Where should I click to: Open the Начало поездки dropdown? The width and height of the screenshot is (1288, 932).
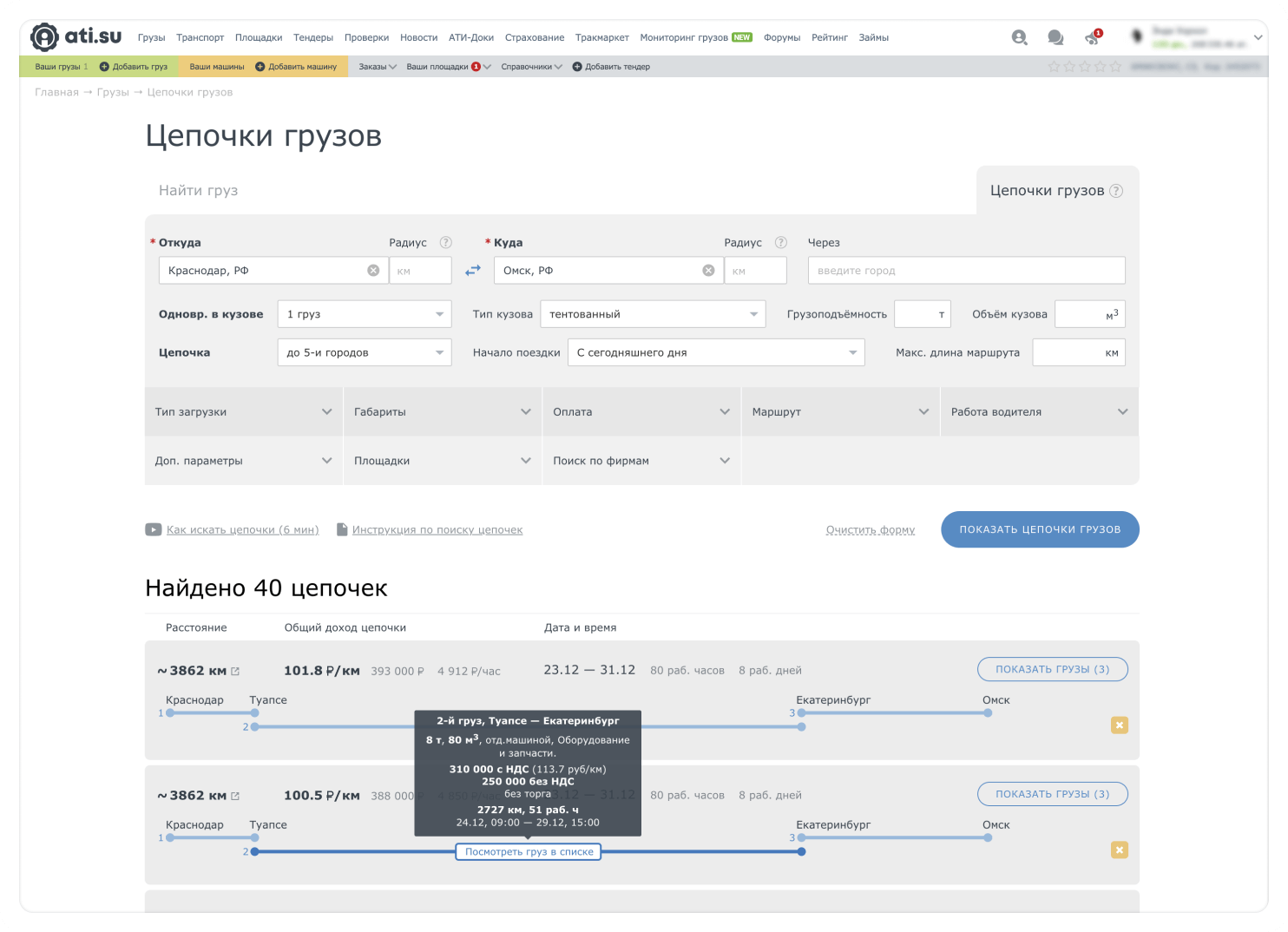tap(716, 352)
